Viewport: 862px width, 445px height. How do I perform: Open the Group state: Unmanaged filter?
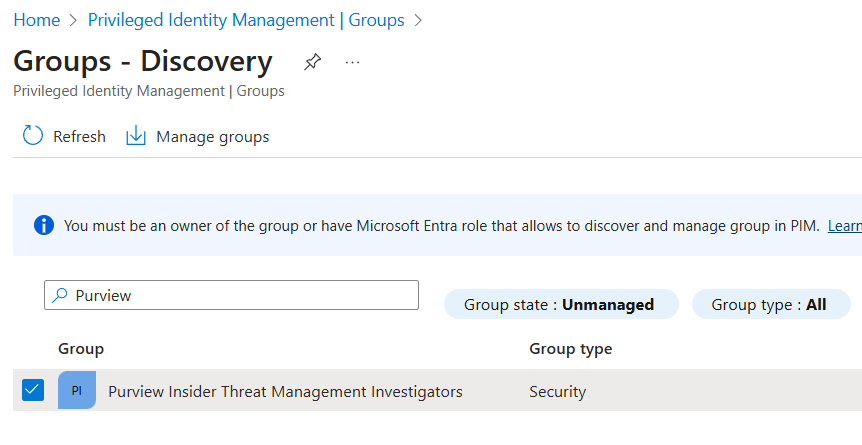[561, 305]
